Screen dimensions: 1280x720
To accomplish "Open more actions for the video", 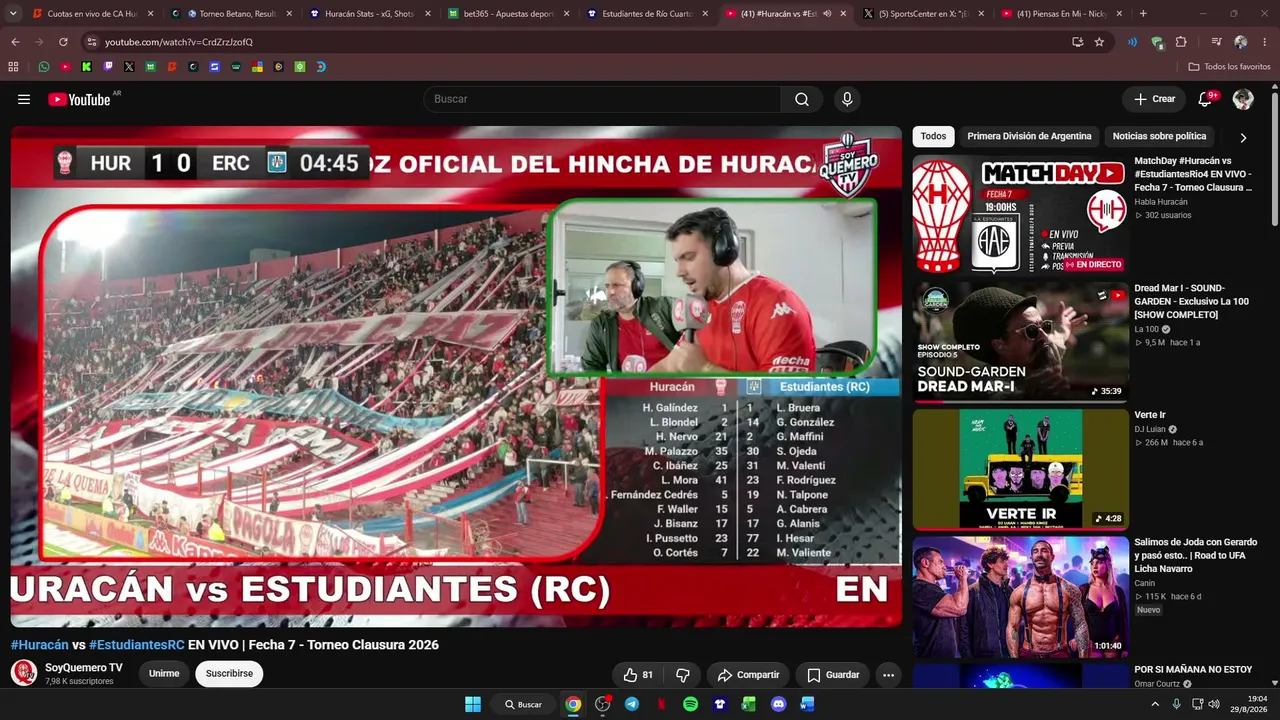I will pyautogui.click(x=888, y=675).
